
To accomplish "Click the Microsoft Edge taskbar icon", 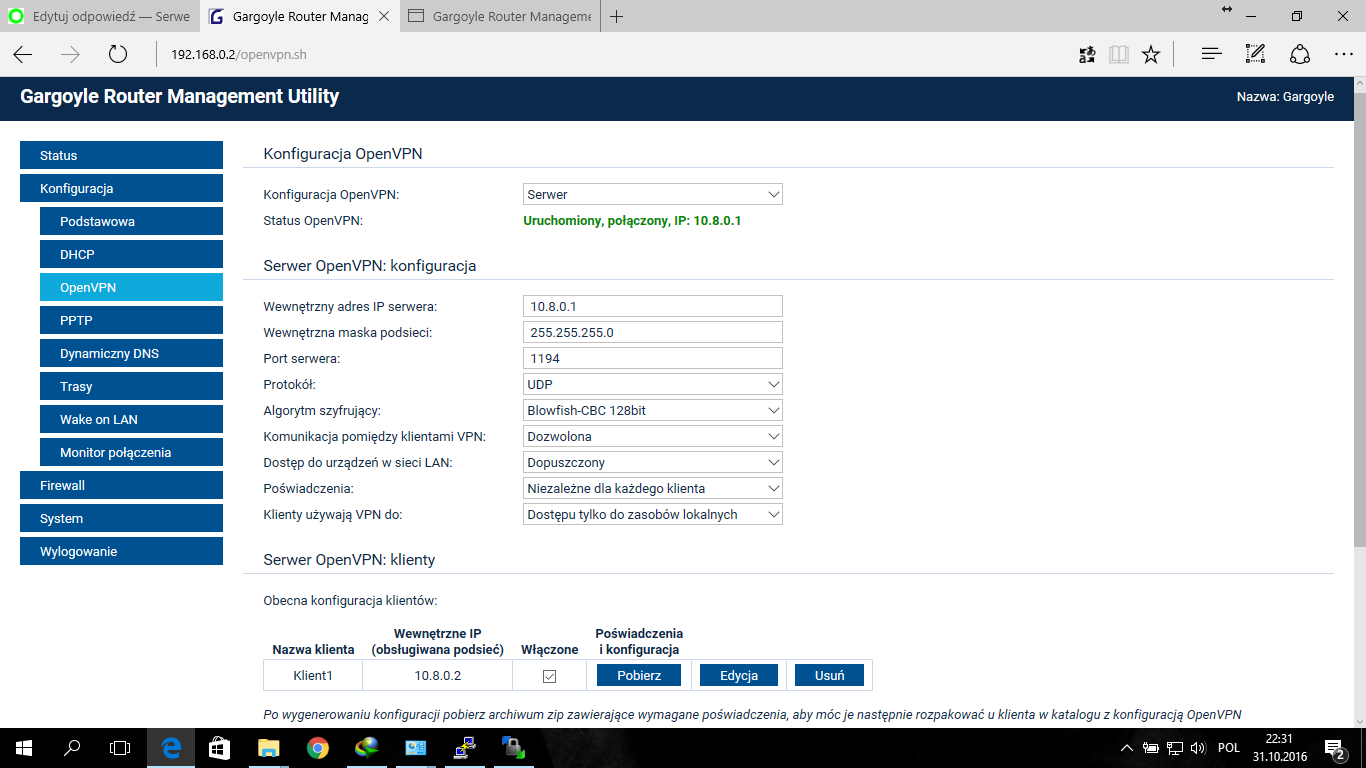I will coord(171,747).
